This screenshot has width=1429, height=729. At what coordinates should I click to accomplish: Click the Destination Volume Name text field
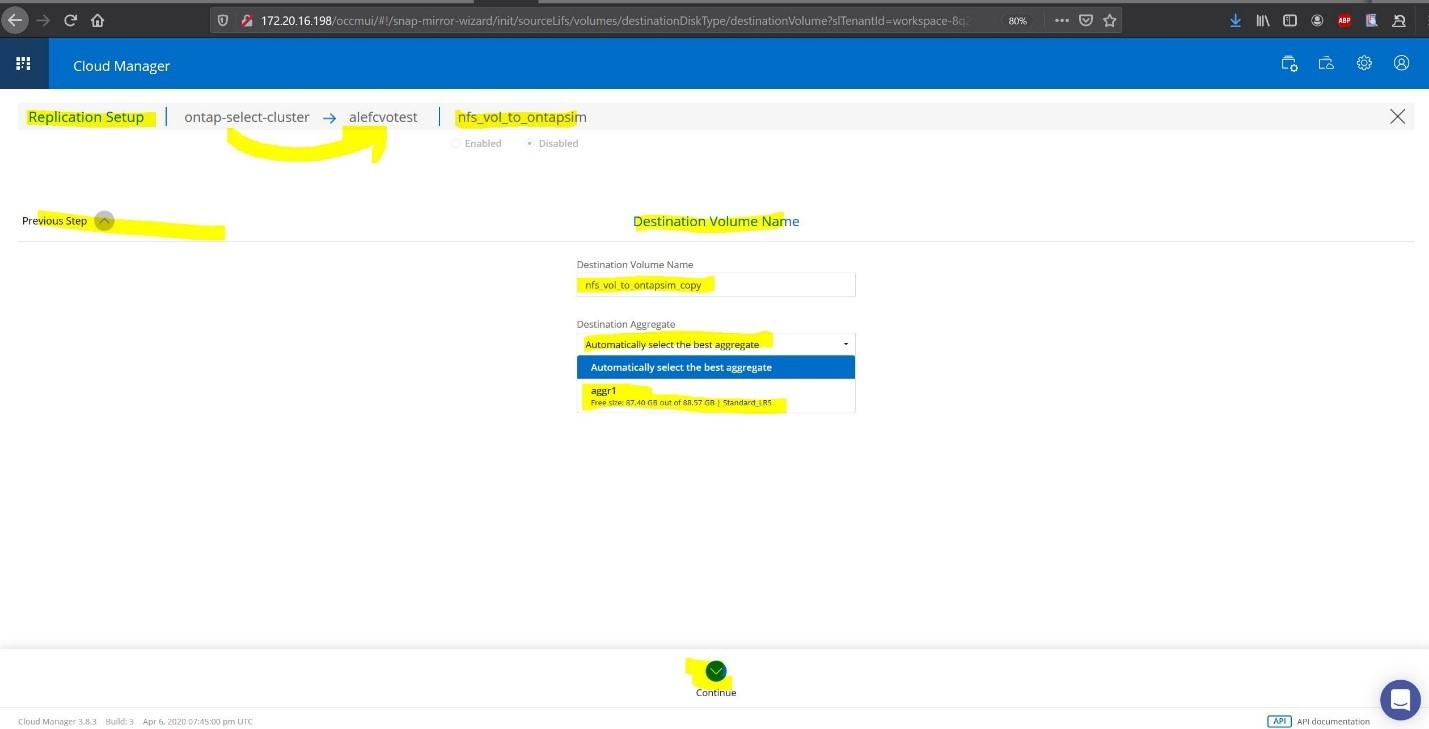pos(716,285)
